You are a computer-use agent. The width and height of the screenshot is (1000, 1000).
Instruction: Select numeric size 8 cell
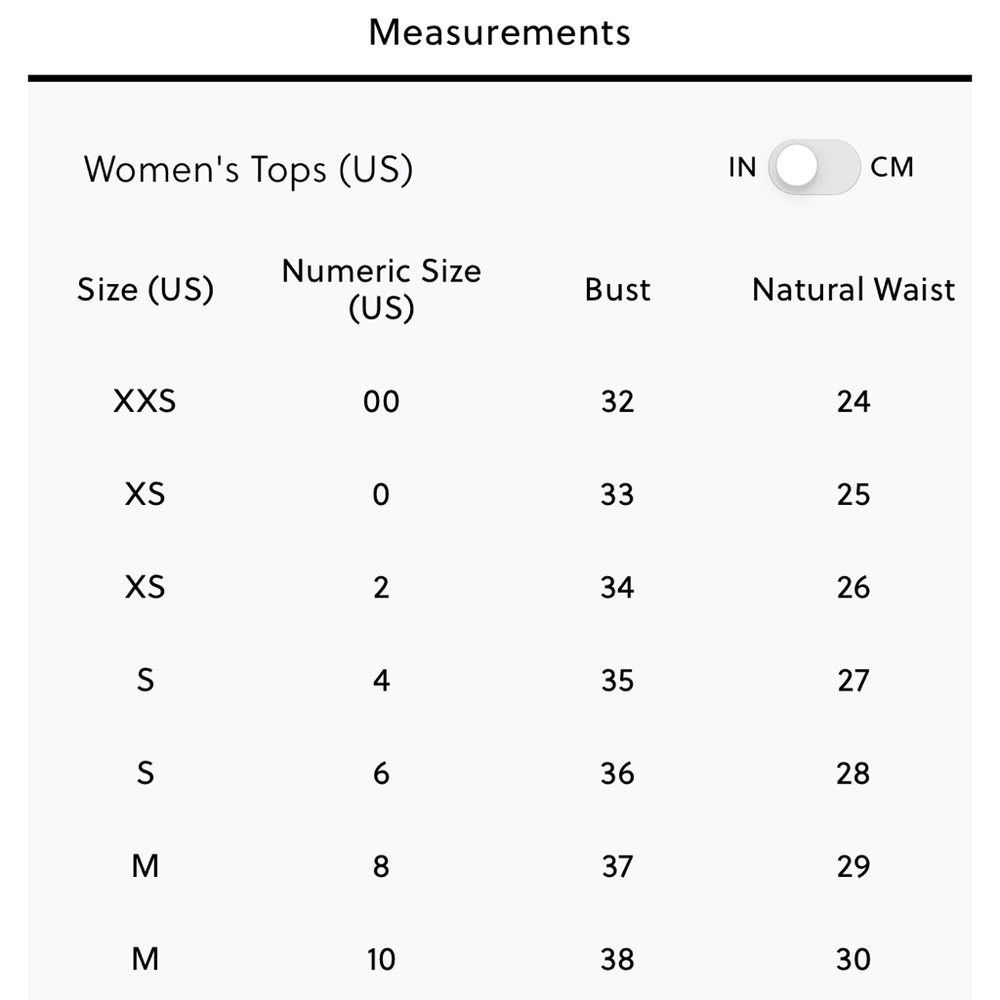[381, 867]
